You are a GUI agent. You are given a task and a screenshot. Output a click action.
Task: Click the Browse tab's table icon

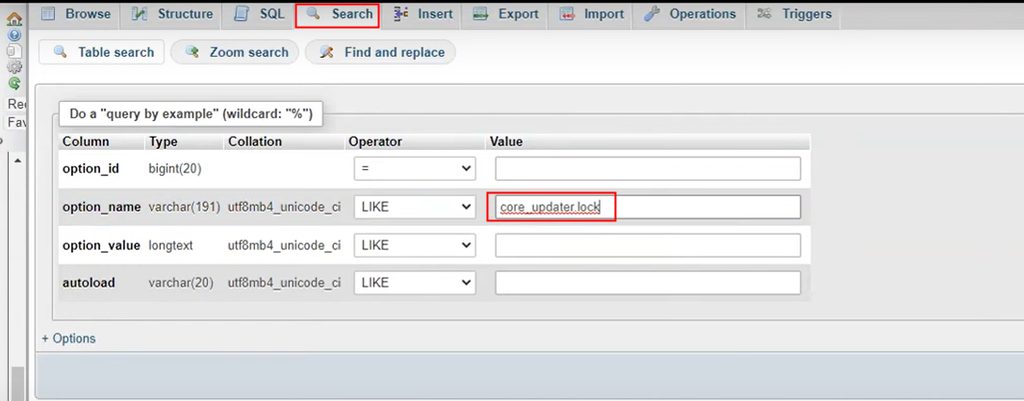coord(48,14)
